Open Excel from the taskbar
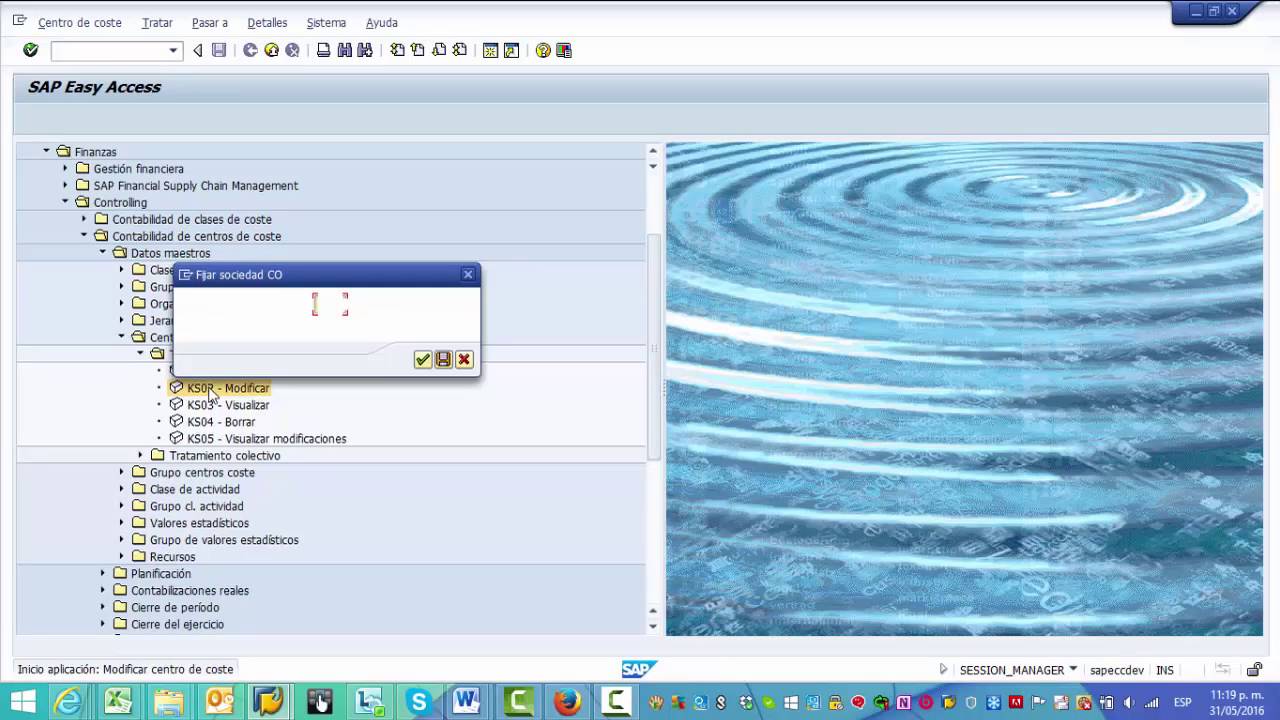 click(118, 702)
